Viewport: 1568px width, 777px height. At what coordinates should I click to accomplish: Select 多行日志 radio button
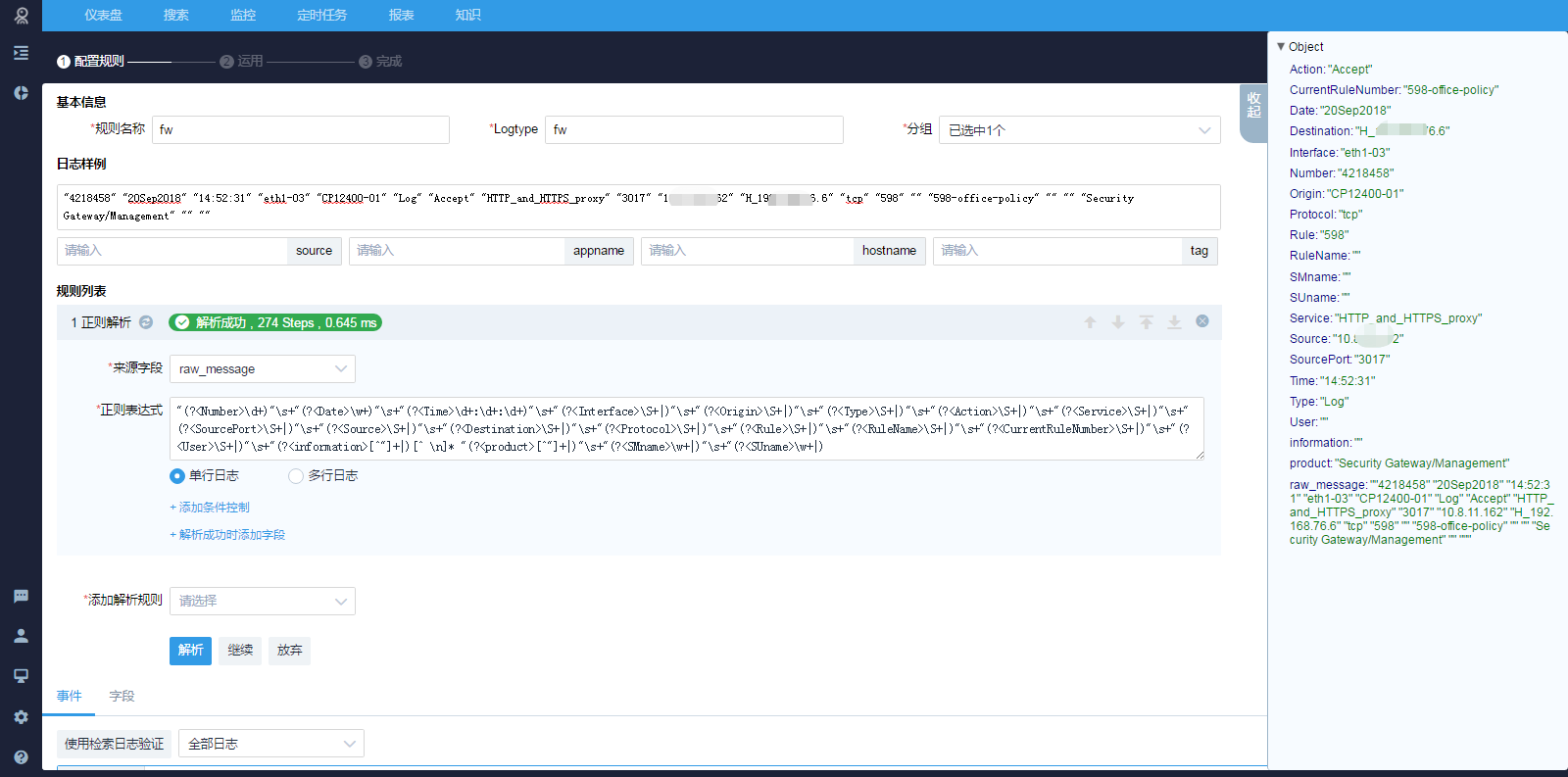296,476
